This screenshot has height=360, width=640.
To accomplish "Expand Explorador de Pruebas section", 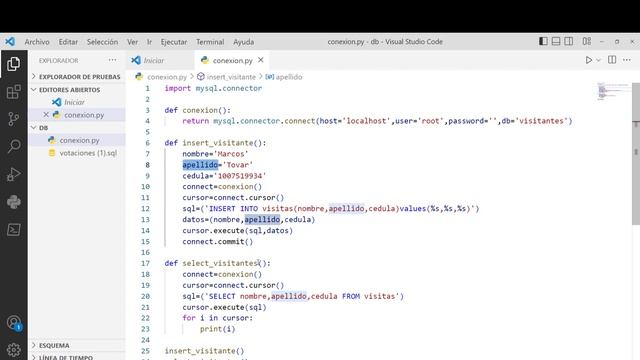I will tap(77, 76).
